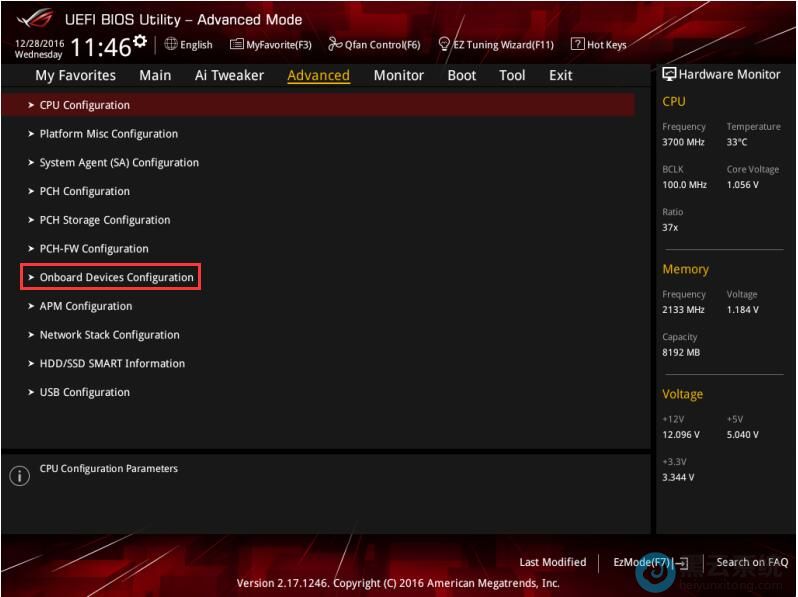Open MyFavorite(F3) label
Image resolution: width=798 pixels, height=597 pixels.
(279, 45)
